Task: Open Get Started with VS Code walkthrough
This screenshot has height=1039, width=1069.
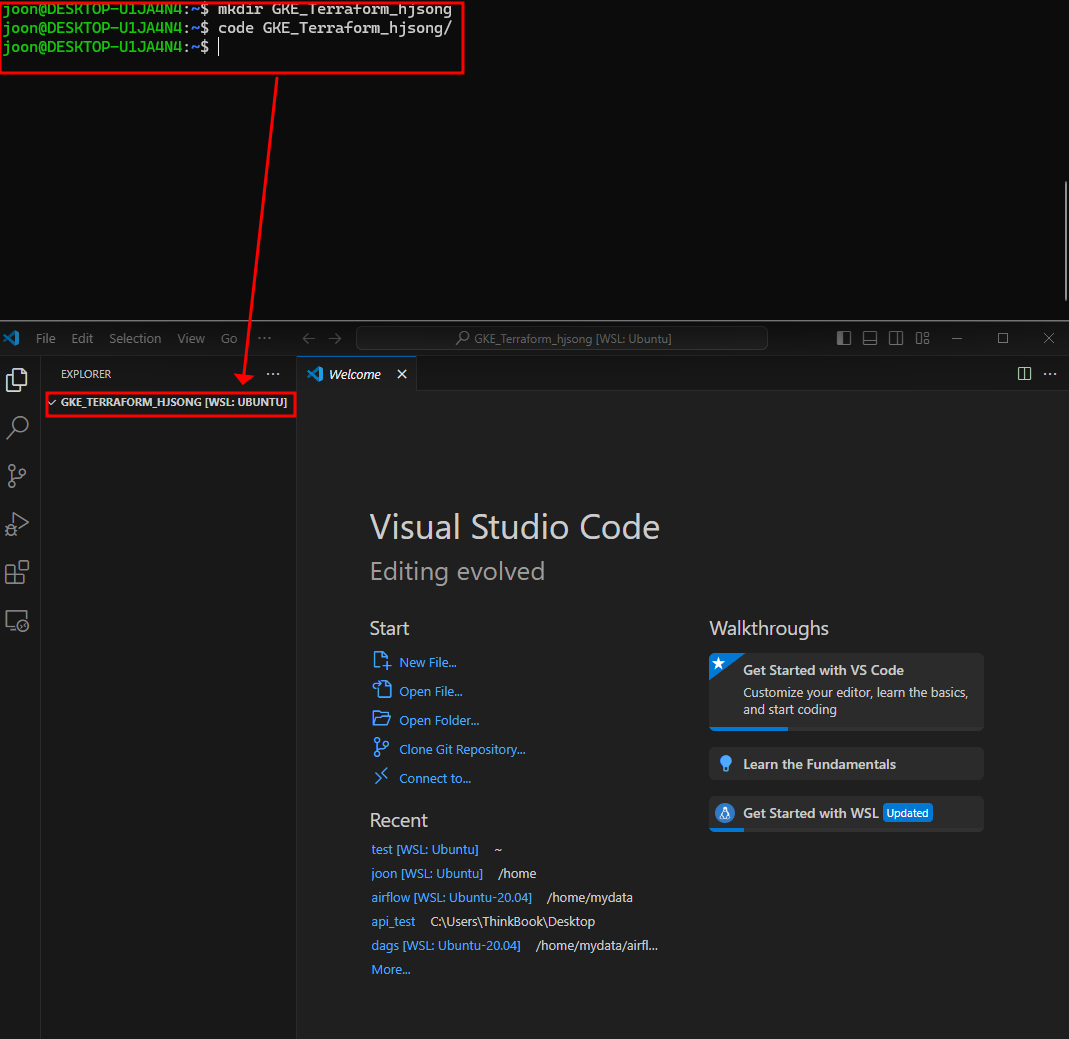Action: pos(846,691)
